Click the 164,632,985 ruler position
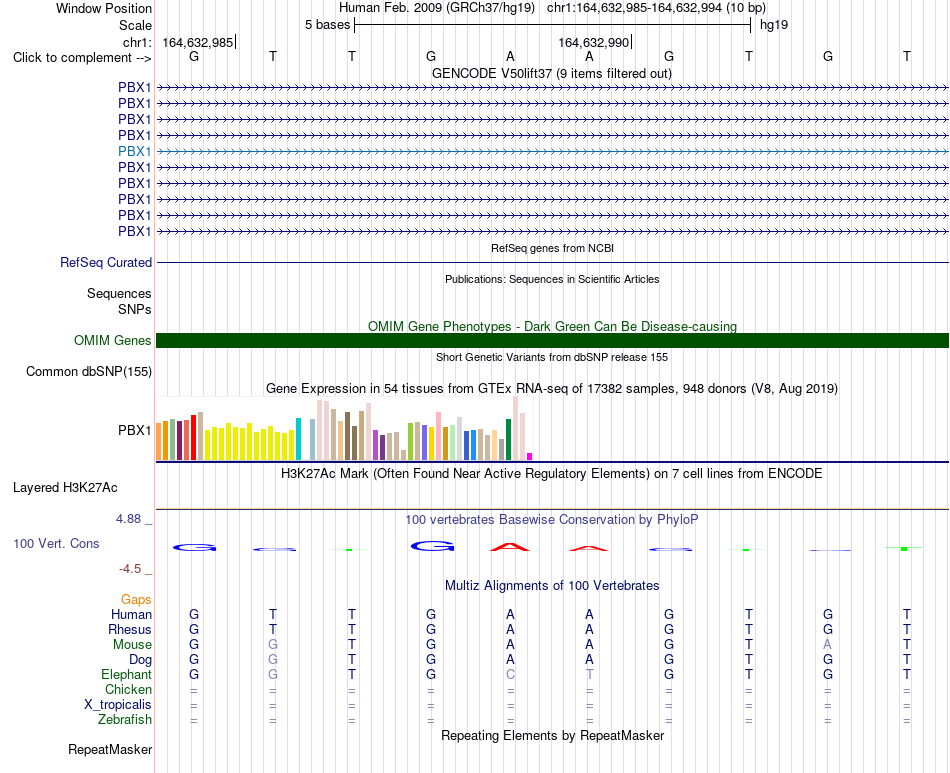Viewport: 950px width, 773px height. pyautogui.click(x=198, y=42)
